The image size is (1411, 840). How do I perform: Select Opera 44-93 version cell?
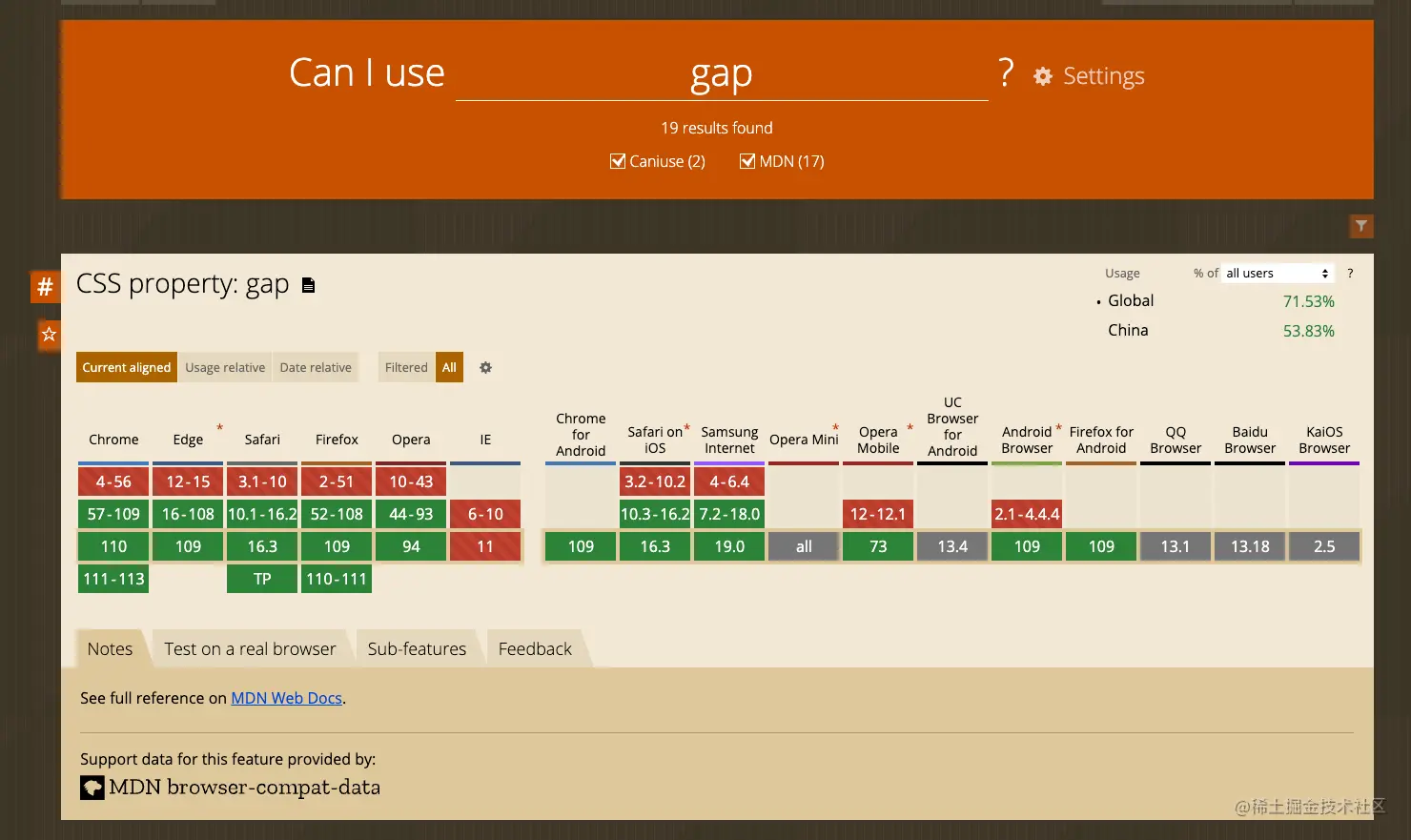pos(411,514)
